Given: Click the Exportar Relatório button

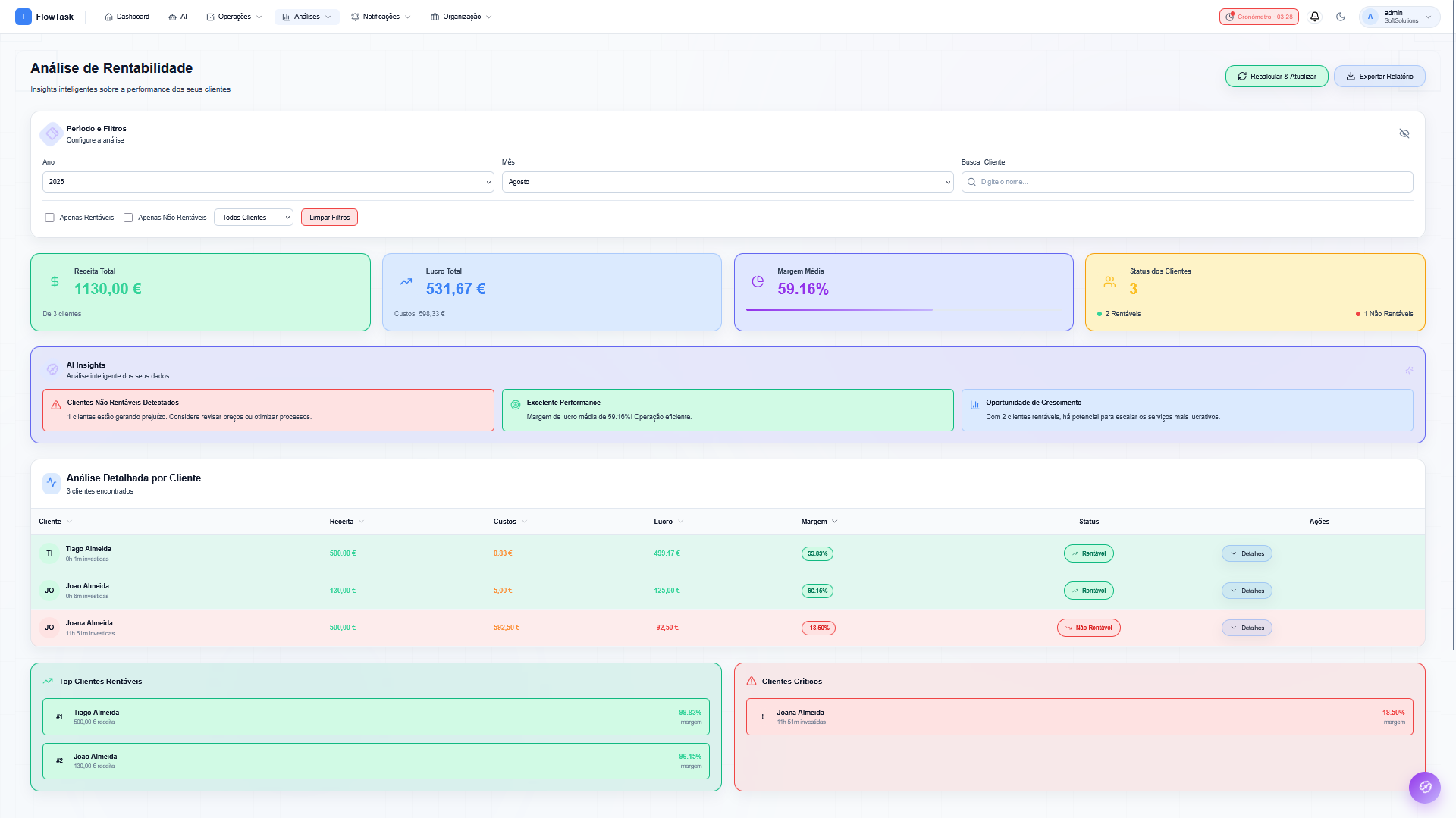Looking at the screenshot, I should coord(1379,77).
